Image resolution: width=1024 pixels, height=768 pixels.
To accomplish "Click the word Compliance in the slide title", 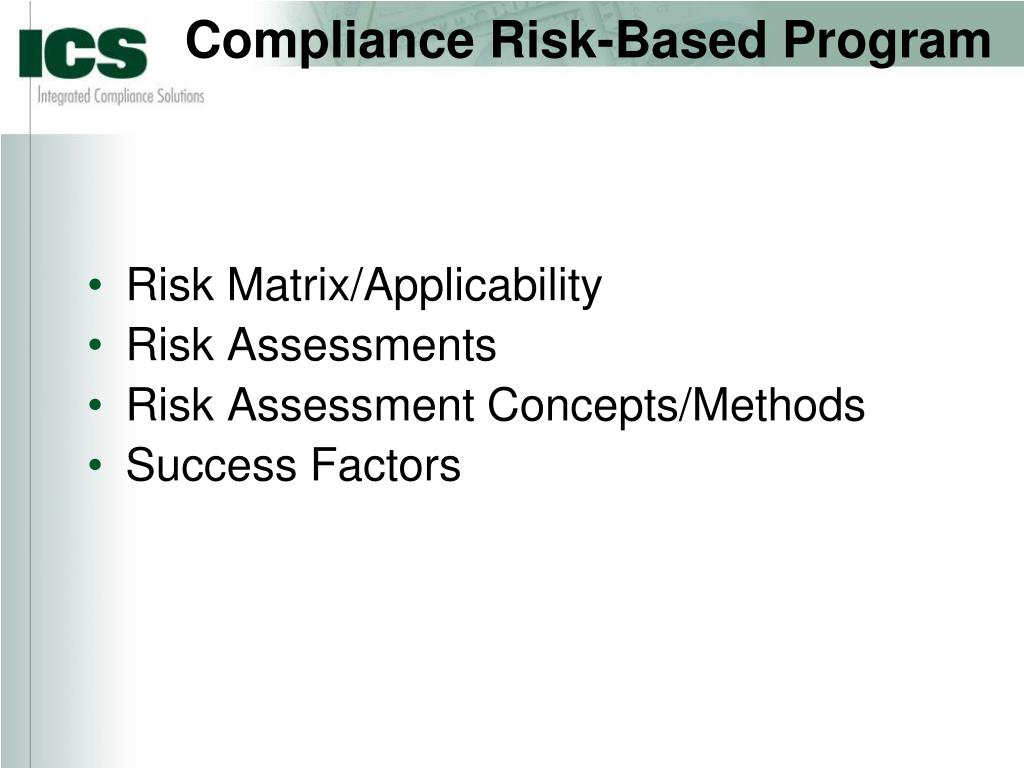I will pyautogui.click(x=331, y=41).
